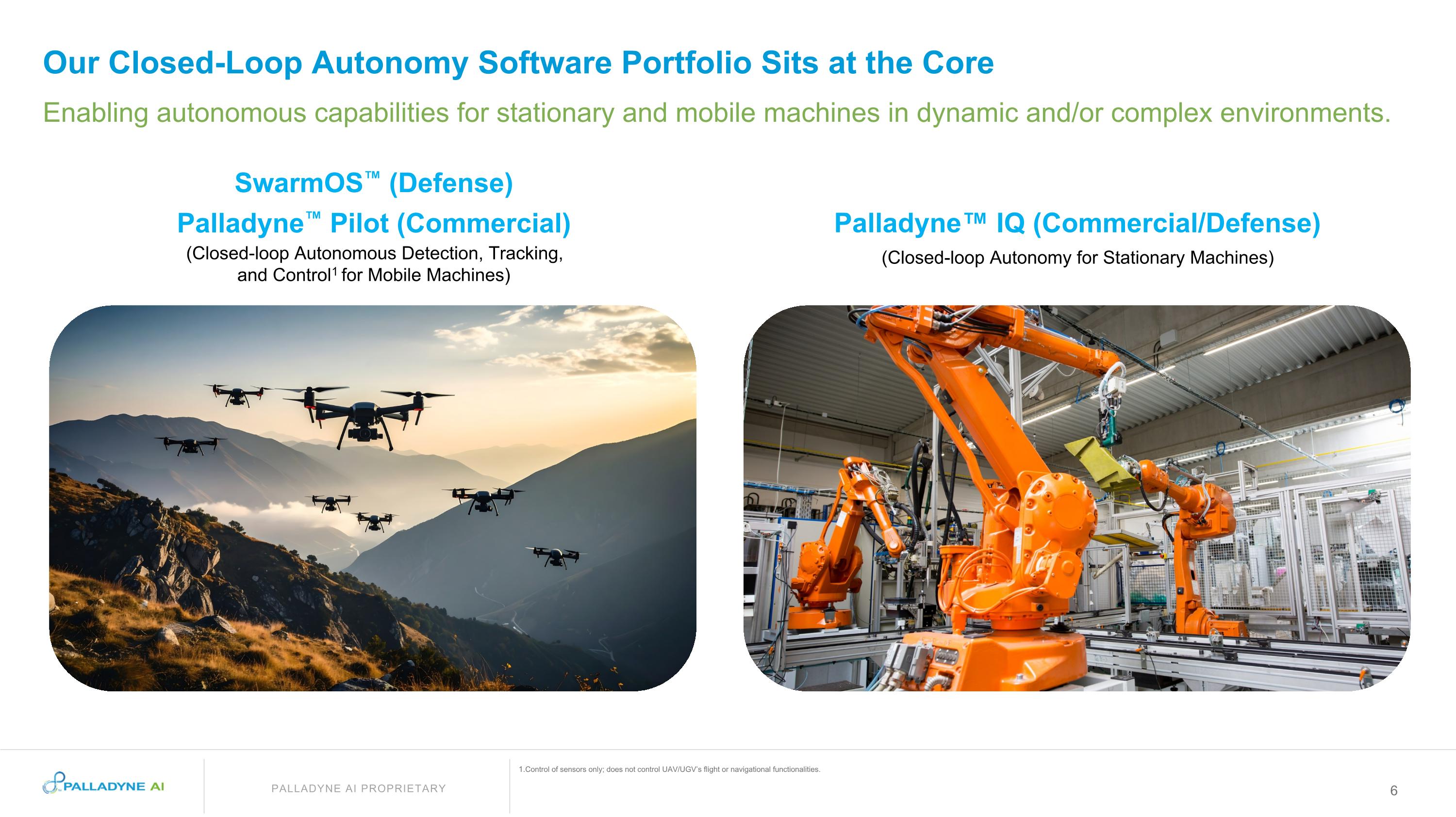Click the PALLADYNE AI PROPRIETARY footer label
1456x817 pixels.
pyautogui.click(x=358, y=788)
